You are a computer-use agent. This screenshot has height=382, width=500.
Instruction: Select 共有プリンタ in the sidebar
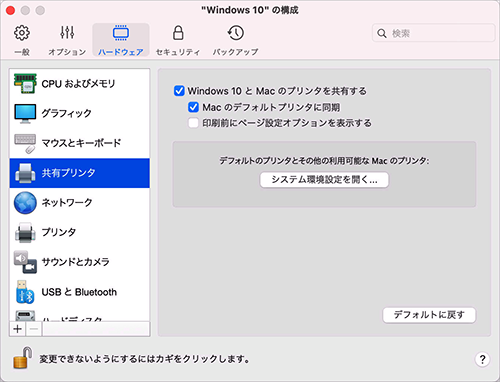coord(80,173)
